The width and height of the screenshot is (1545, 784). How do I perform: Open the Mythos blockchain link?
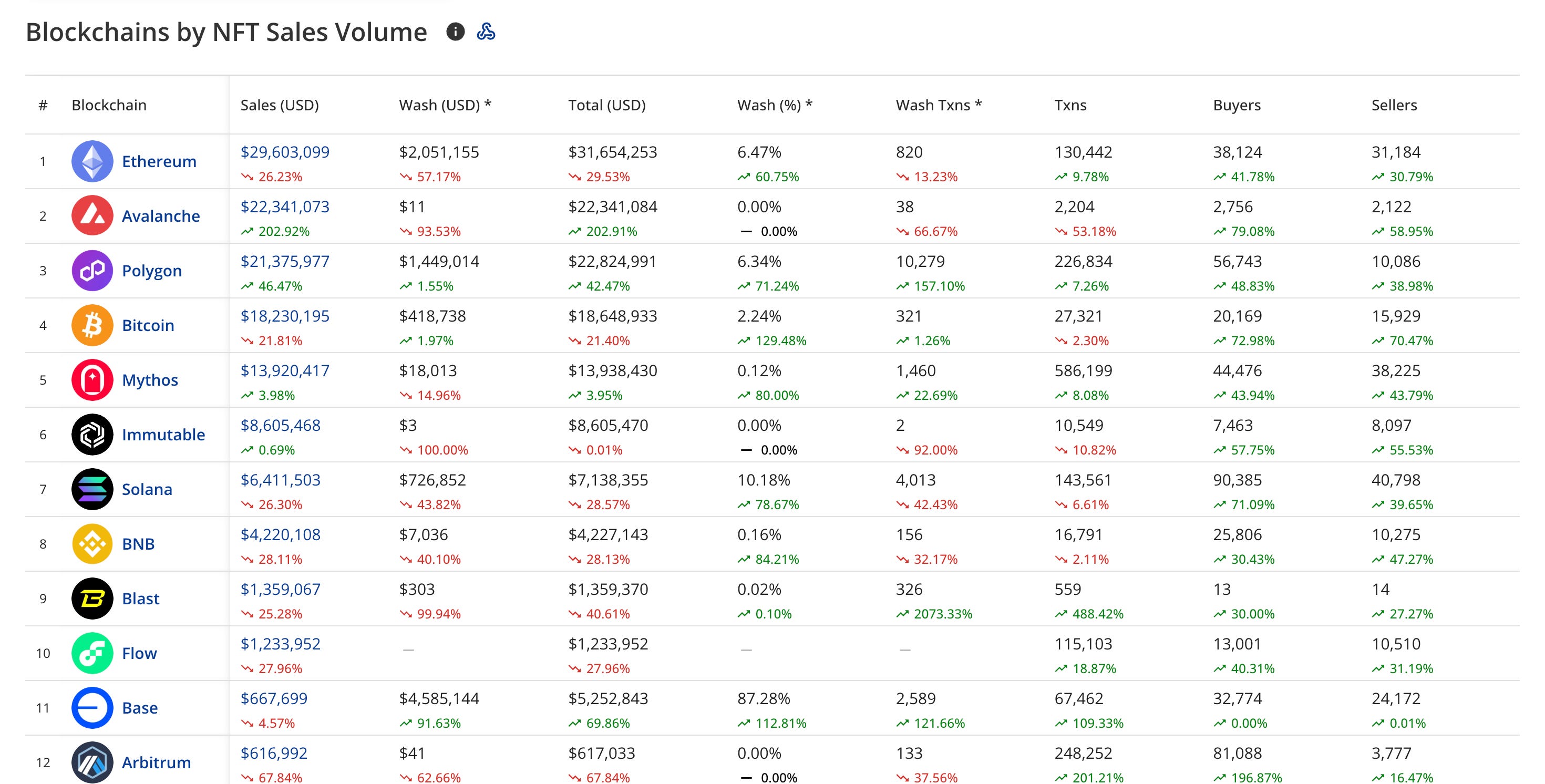point(150,380)
